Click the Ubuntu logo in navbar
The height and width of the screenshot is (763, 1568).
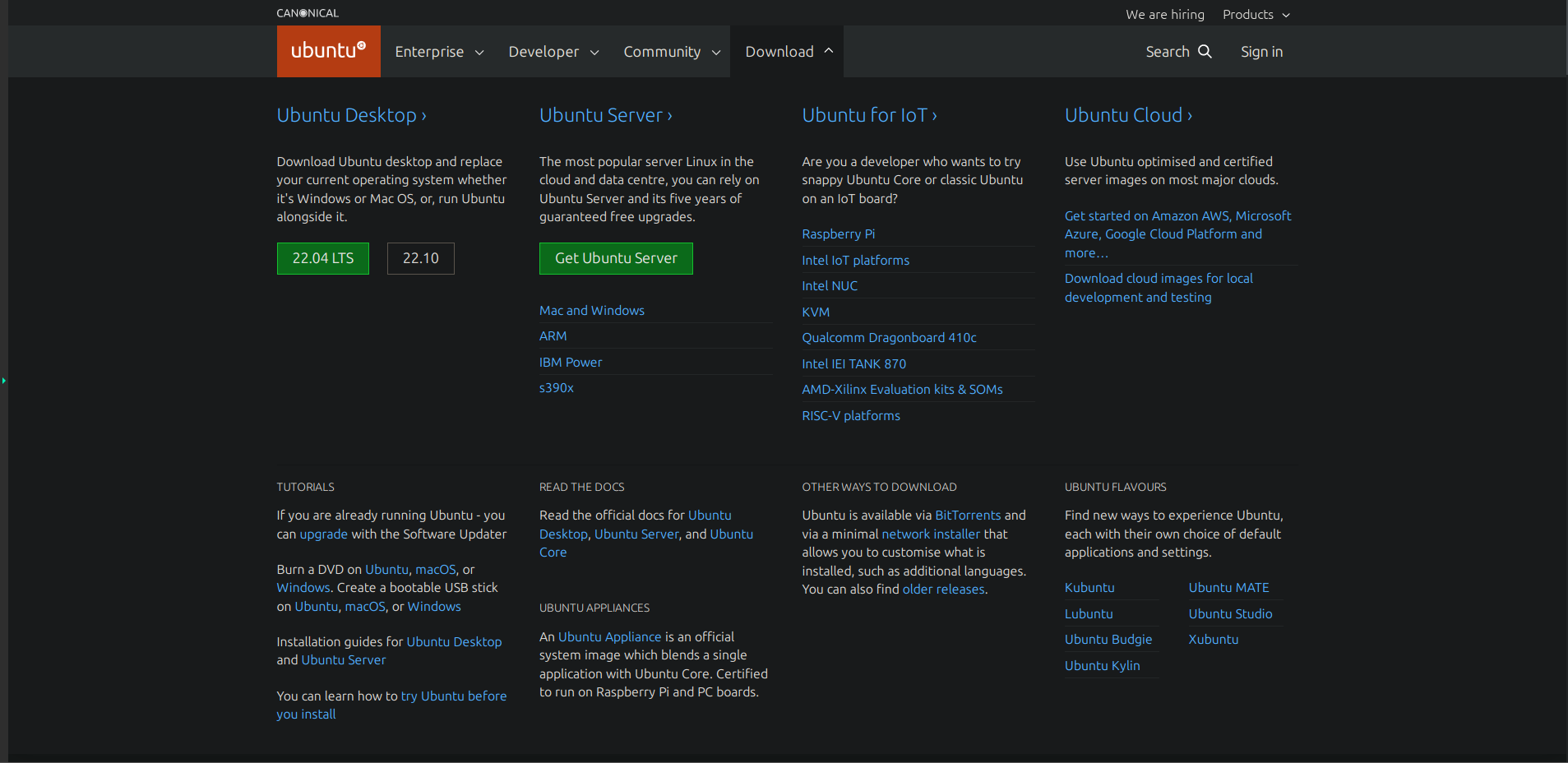point(328,51)
